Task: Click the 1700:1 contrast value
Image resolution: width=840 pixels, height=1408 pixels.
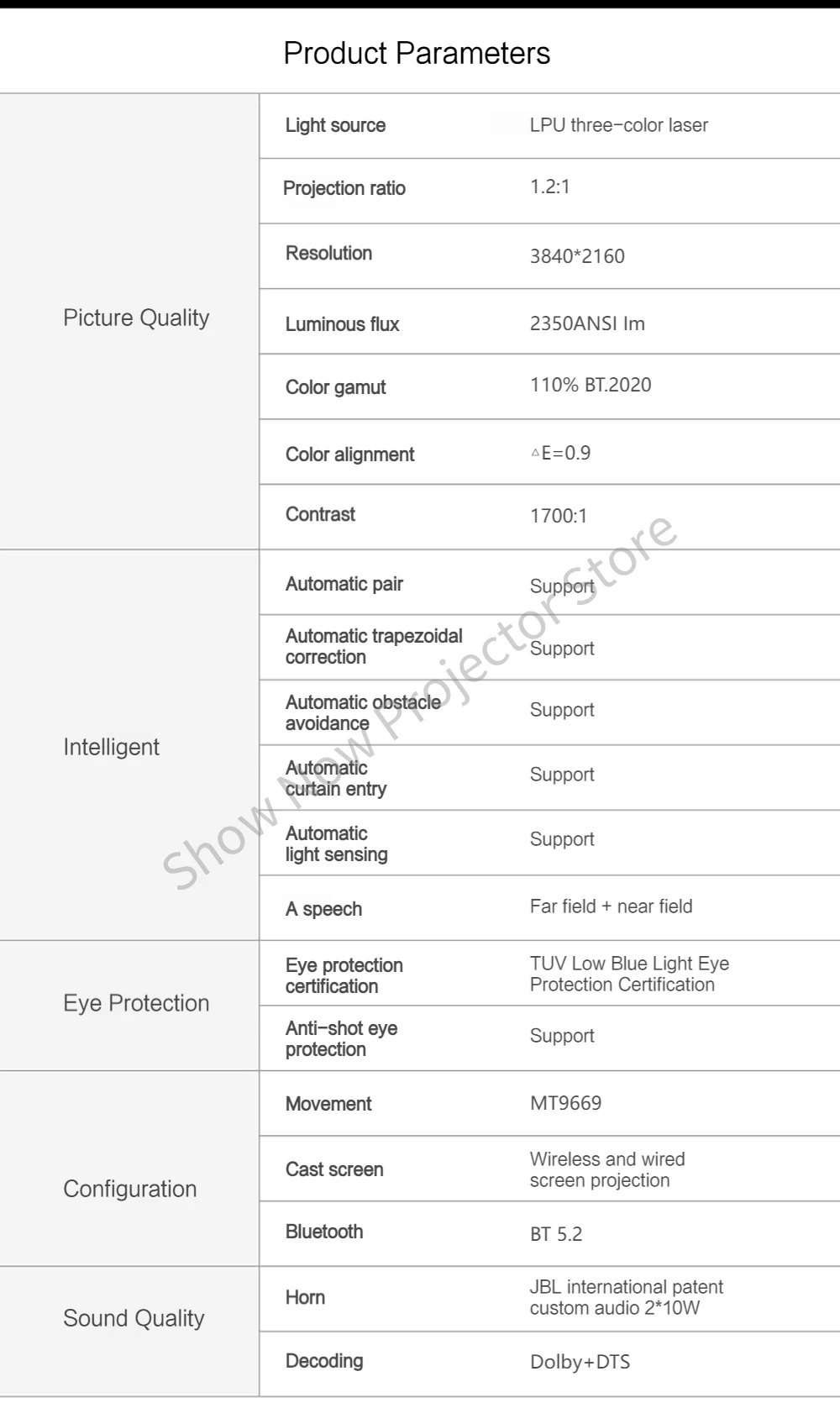Action: pyautogui.click(x=559, y=516)
